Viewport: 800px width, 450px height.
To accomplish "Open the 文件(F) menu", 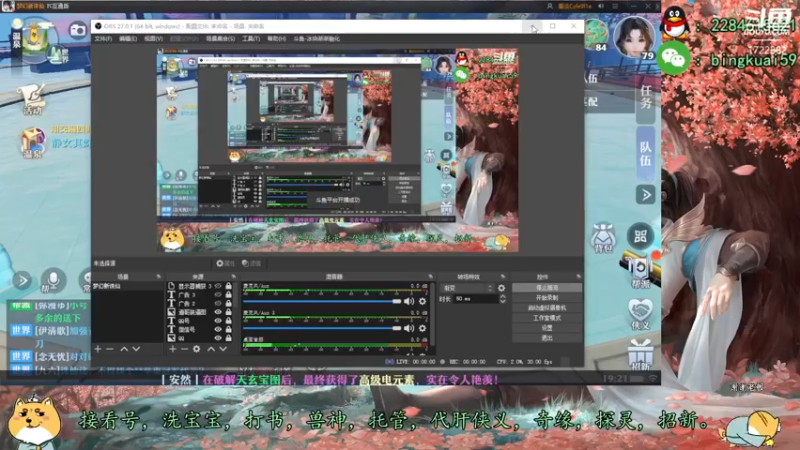I will pos(103,39).
